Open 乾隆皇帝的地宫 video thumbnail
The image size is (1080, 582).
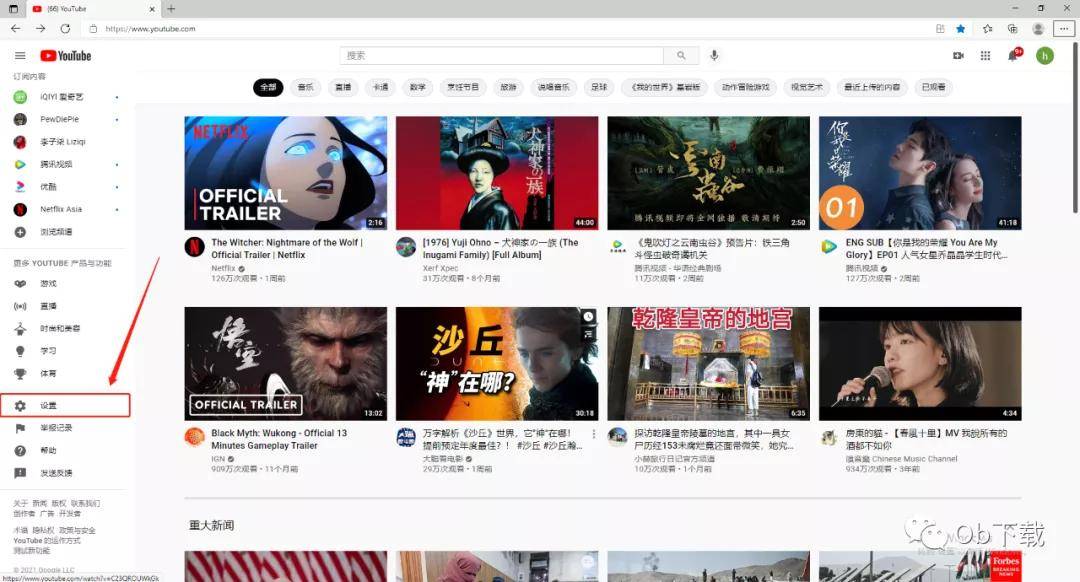click(709, 364)
